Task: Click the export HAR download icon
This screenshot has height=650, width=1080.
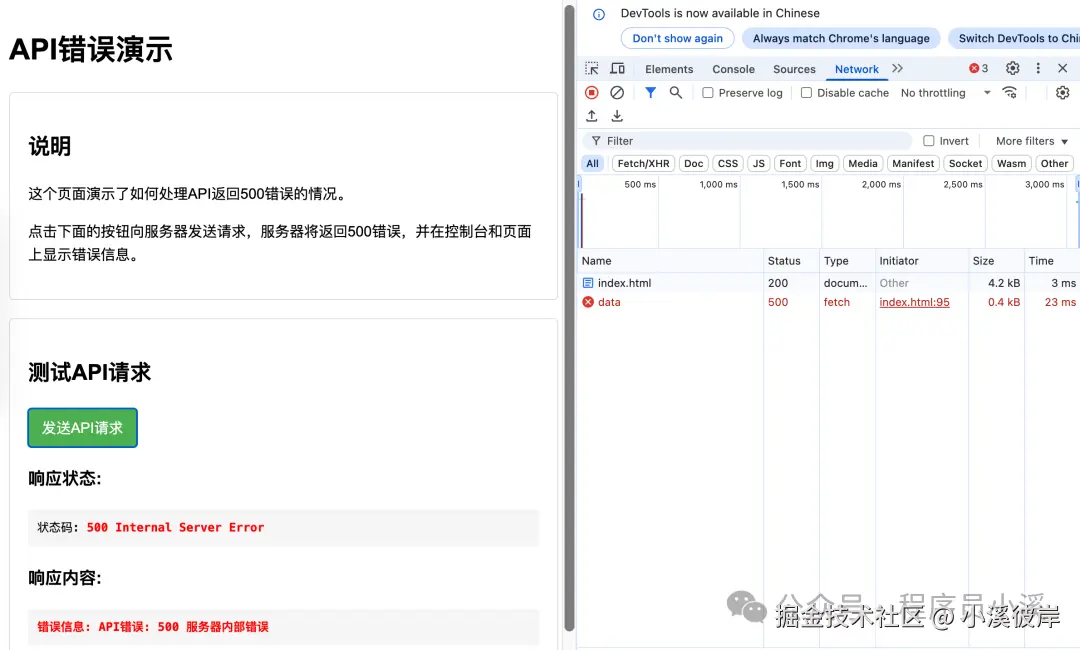Action: 617,116
